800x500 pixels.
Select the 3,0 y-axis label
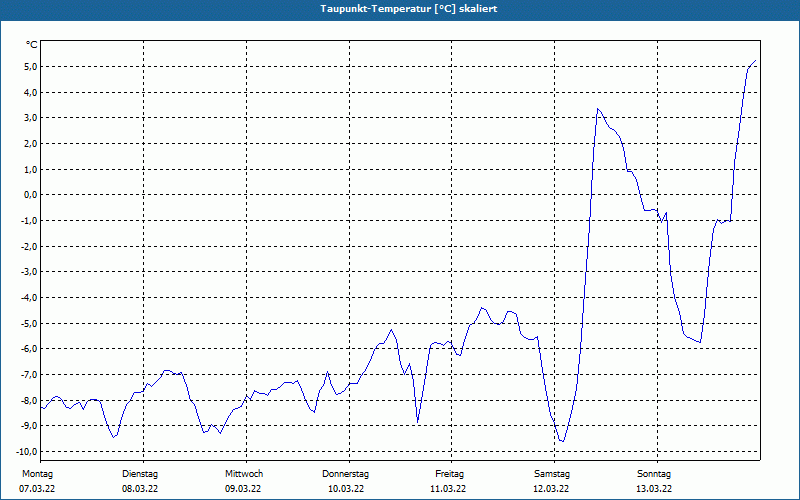point(29,118)
